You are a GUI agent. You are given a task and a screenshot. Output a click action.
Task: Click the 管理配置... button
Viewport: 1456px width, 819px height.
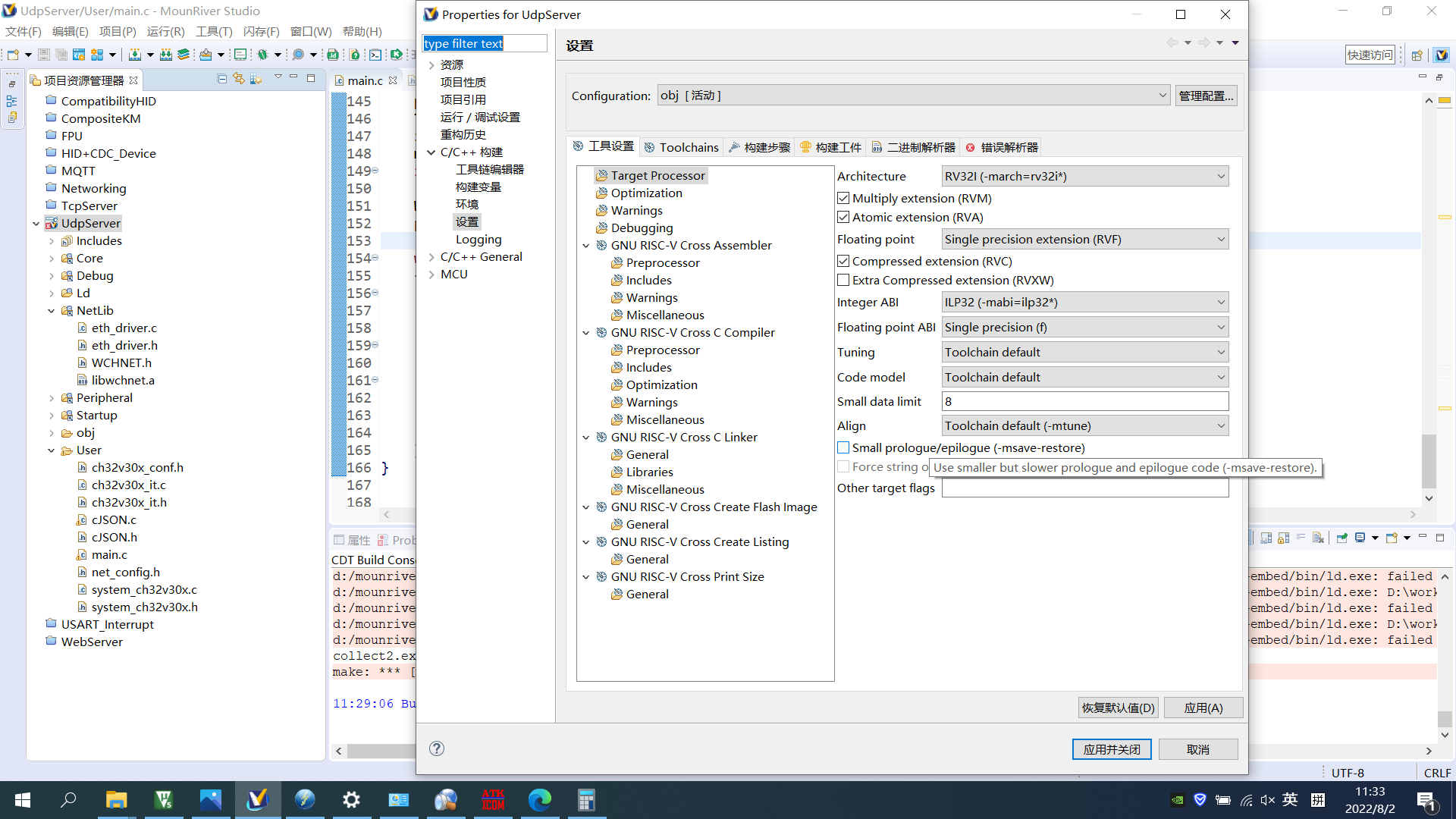click(1206, 96)
